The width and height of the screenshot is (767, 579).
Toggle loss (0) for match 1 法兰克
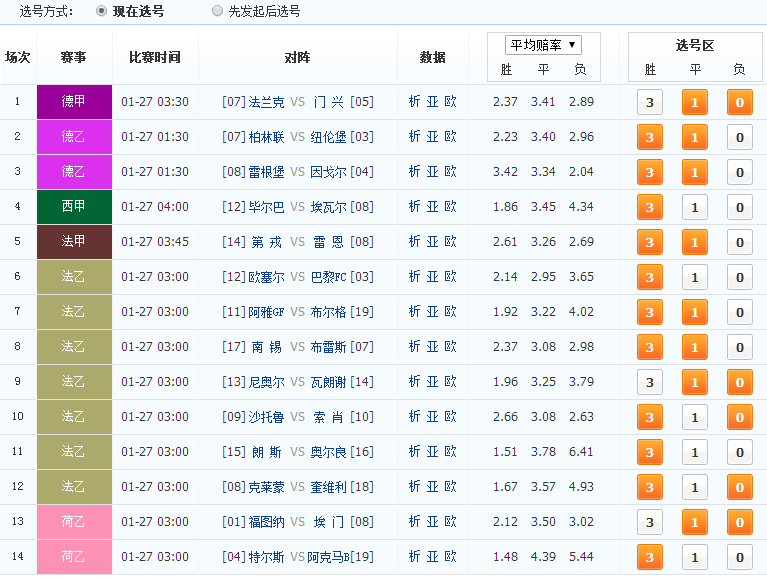[740, 102]
